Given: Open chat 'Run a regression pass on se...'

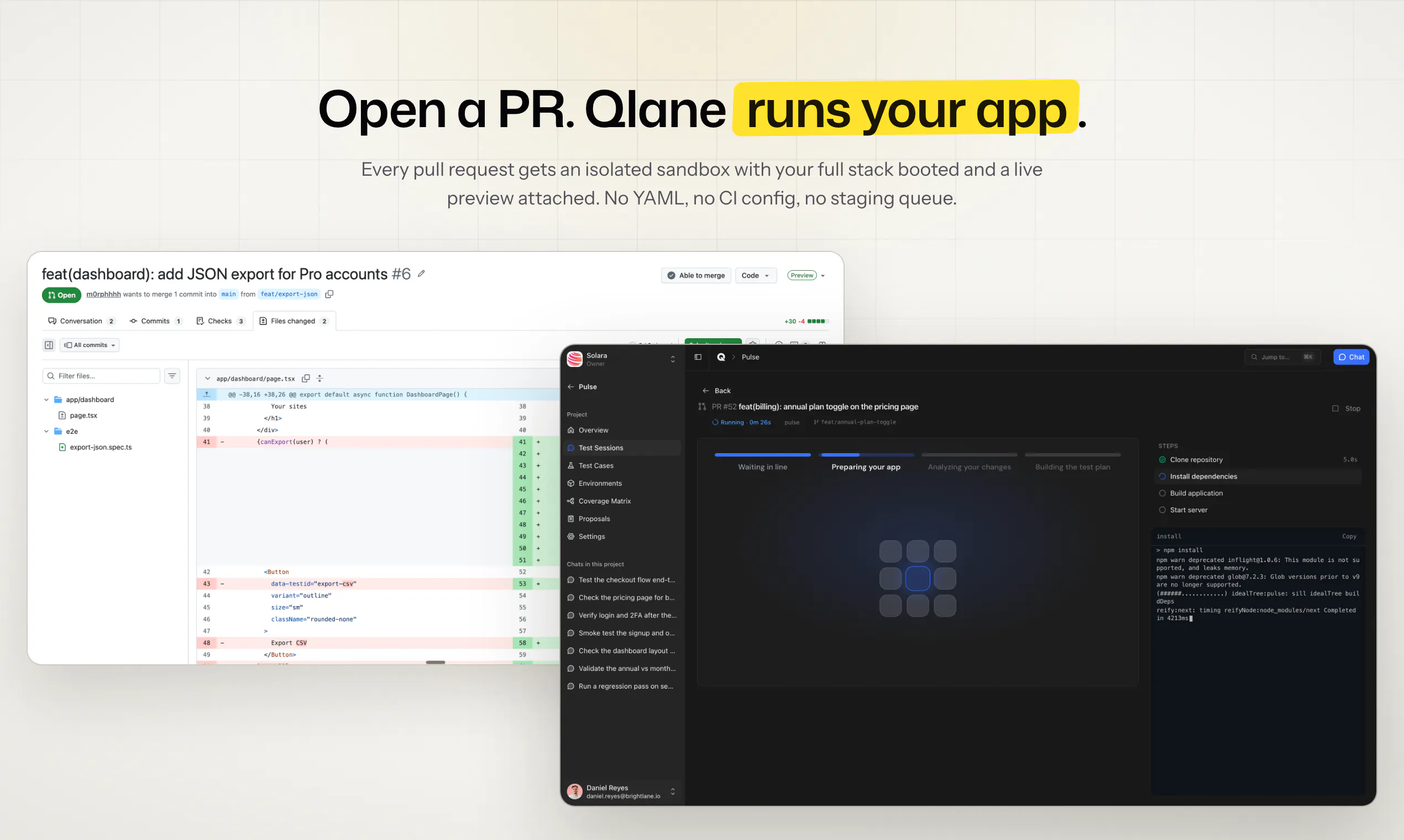Looking at the screenshot, I should point(622,686).
